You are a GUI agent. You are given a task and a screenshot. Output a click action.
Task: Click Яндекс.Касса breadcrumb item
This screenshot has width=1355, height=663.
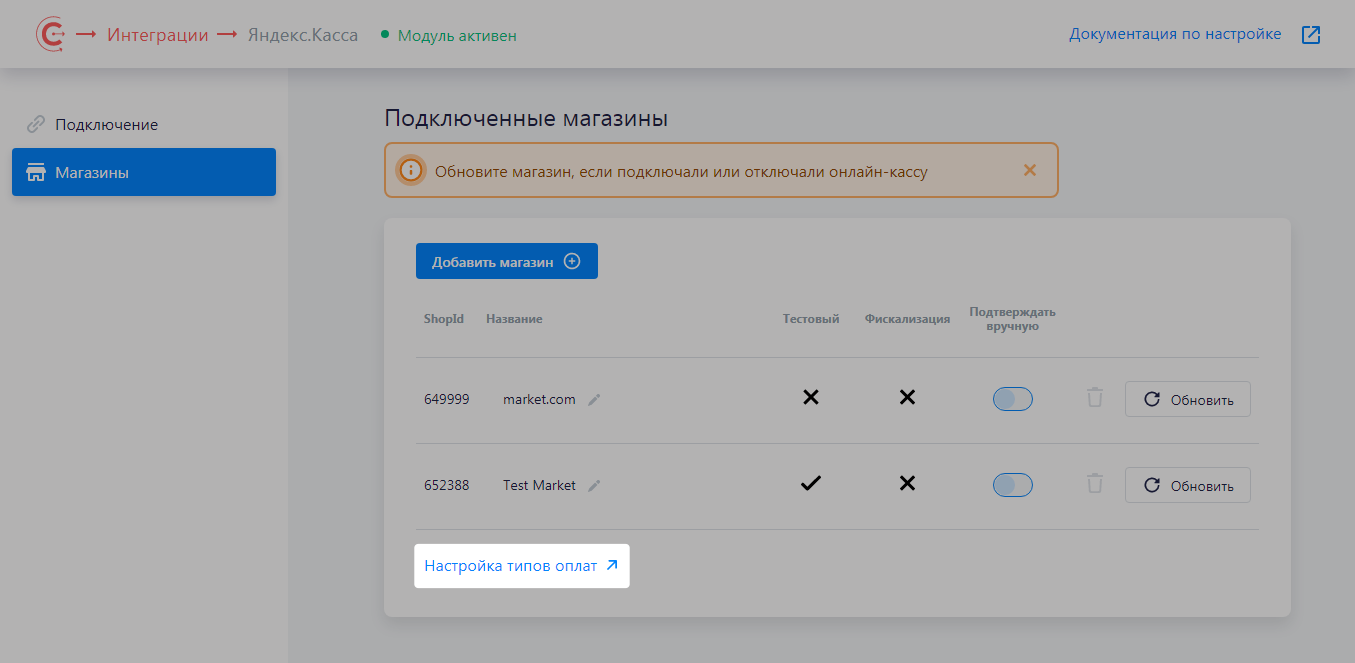[303, 35]
